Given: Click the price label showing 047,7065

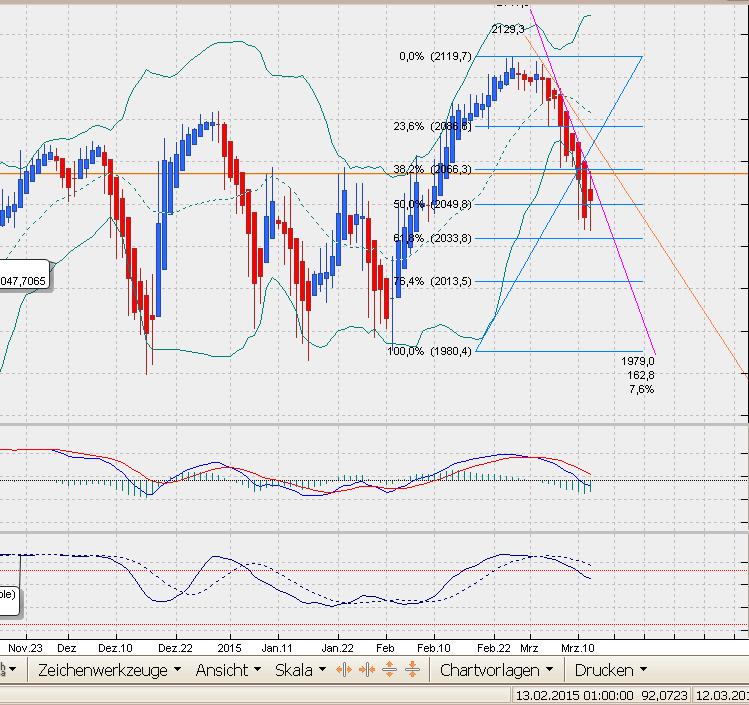Looking at the screenshot, I should click(x=26, y=282).
